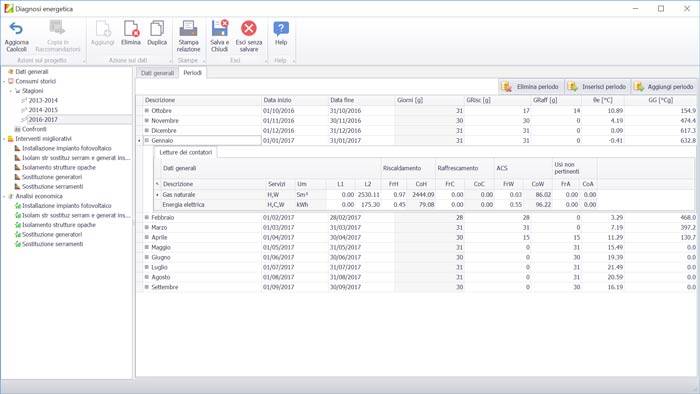Click the Azioni sul progetto group launcher
This screenshot has height=394, width=700.
point(83,61)
